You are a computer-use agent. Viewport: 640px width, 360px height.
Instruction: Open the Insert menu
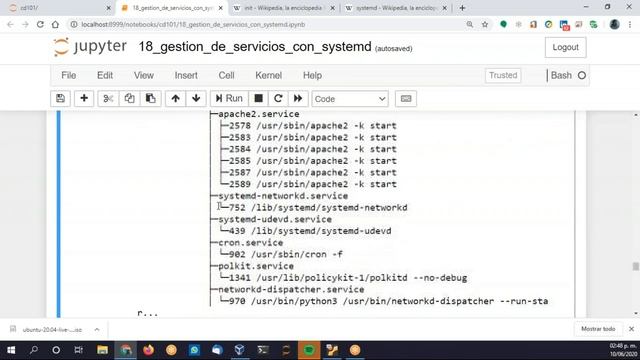click(186, 76)
